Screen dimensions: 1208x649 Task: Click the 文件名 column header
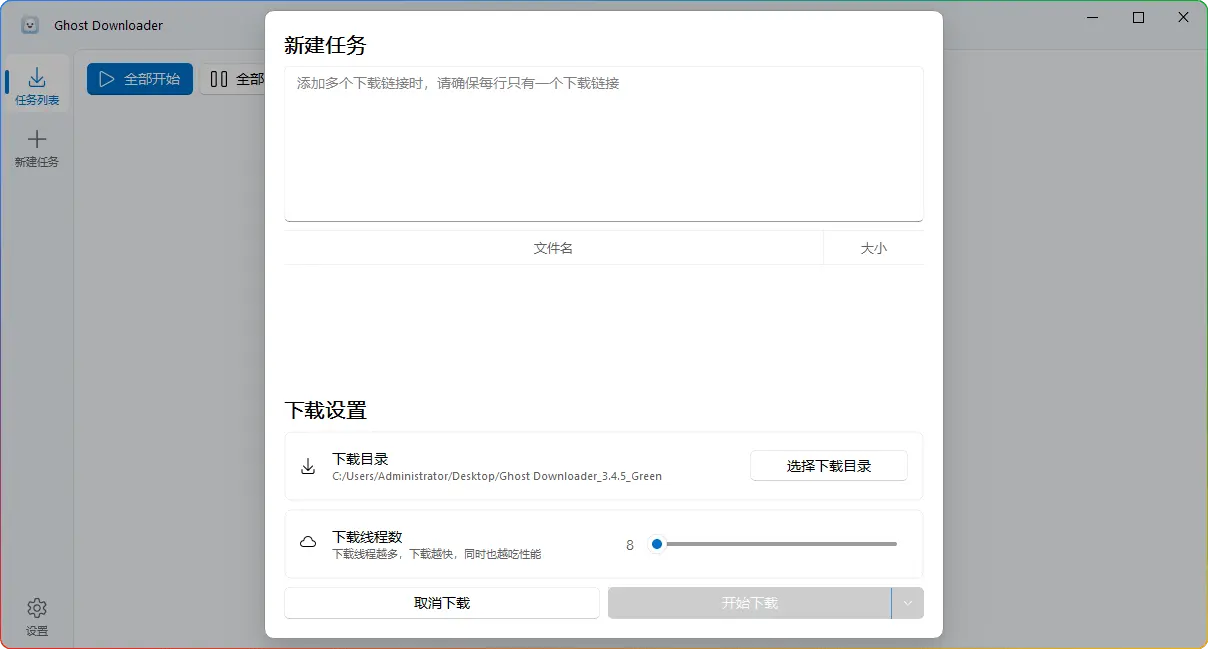pyautogui.click(x=553, y=248)
